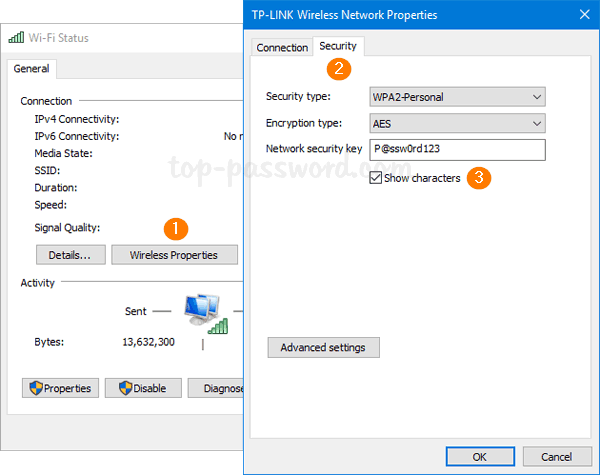This screenshot has height=475, width=600.
Task: Click the Wi-Fi signal bars title icon
Action: point(16,37)
